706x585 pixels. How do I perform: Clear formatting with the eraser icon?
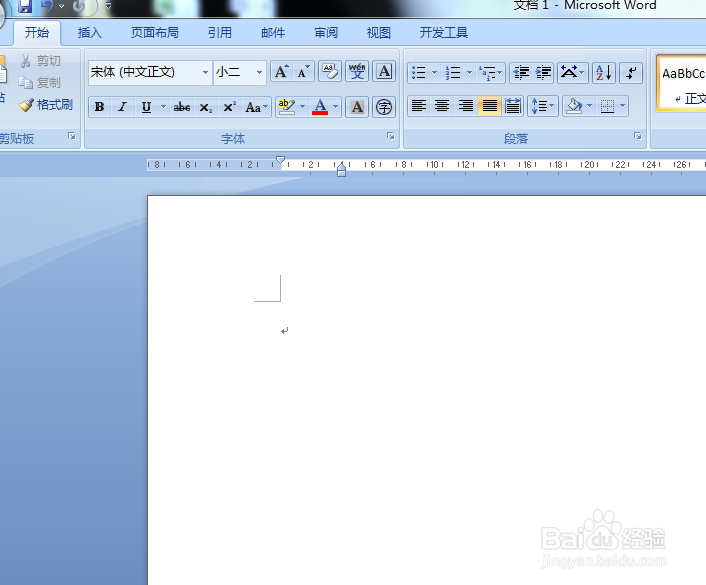click(x=330, y=72)
